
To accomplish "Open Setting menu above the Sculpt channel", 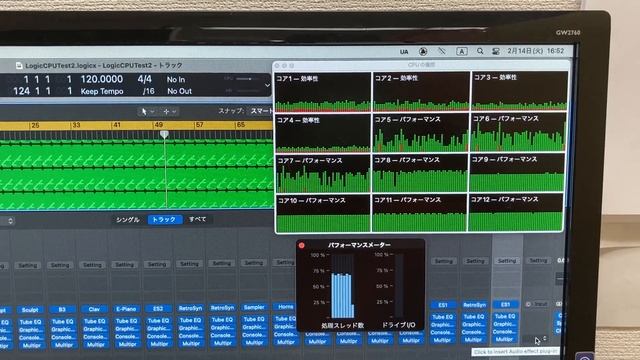I will 28,266.
